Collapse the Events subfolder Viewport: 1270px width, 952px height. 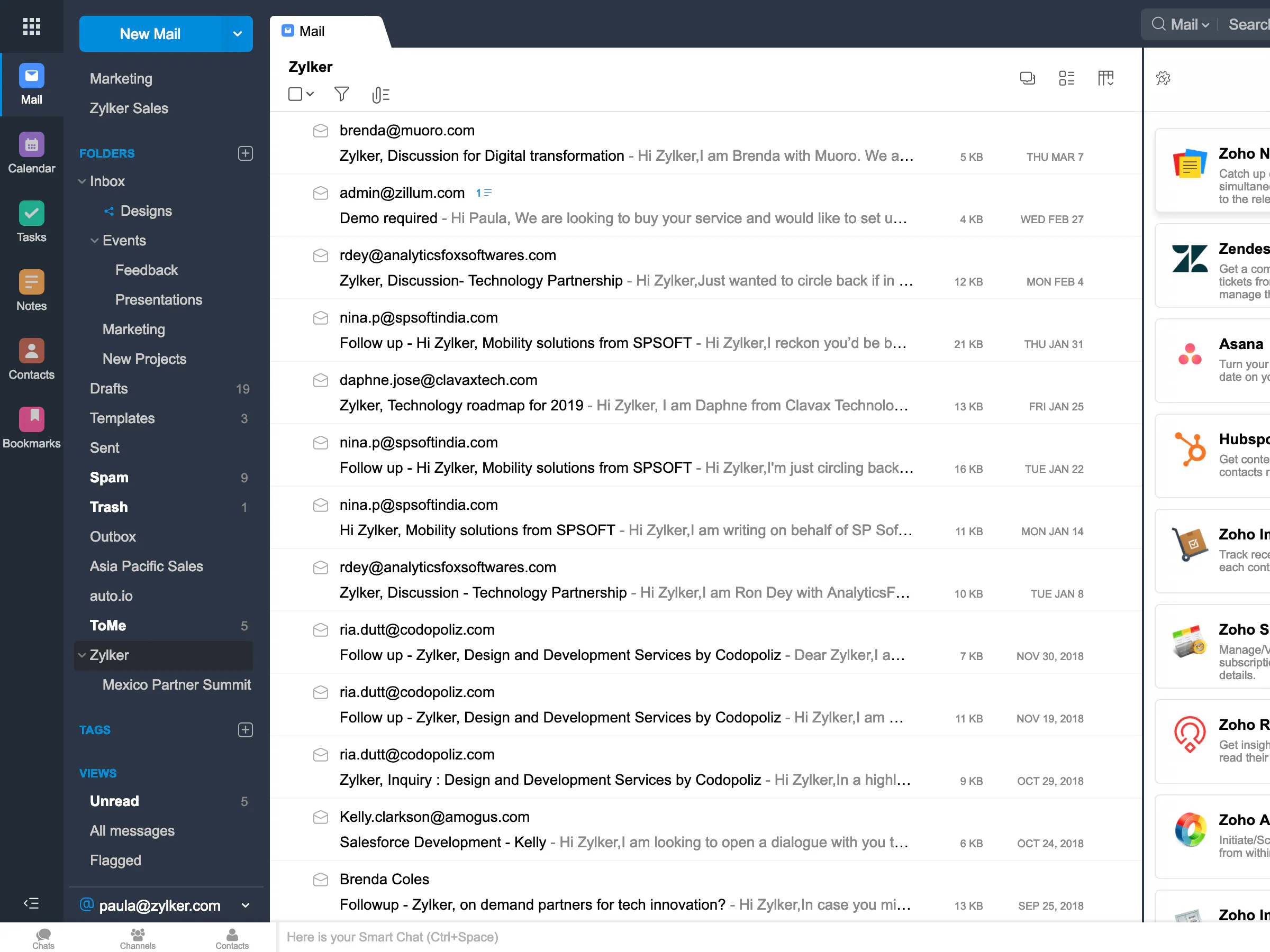tap(95, 241)
